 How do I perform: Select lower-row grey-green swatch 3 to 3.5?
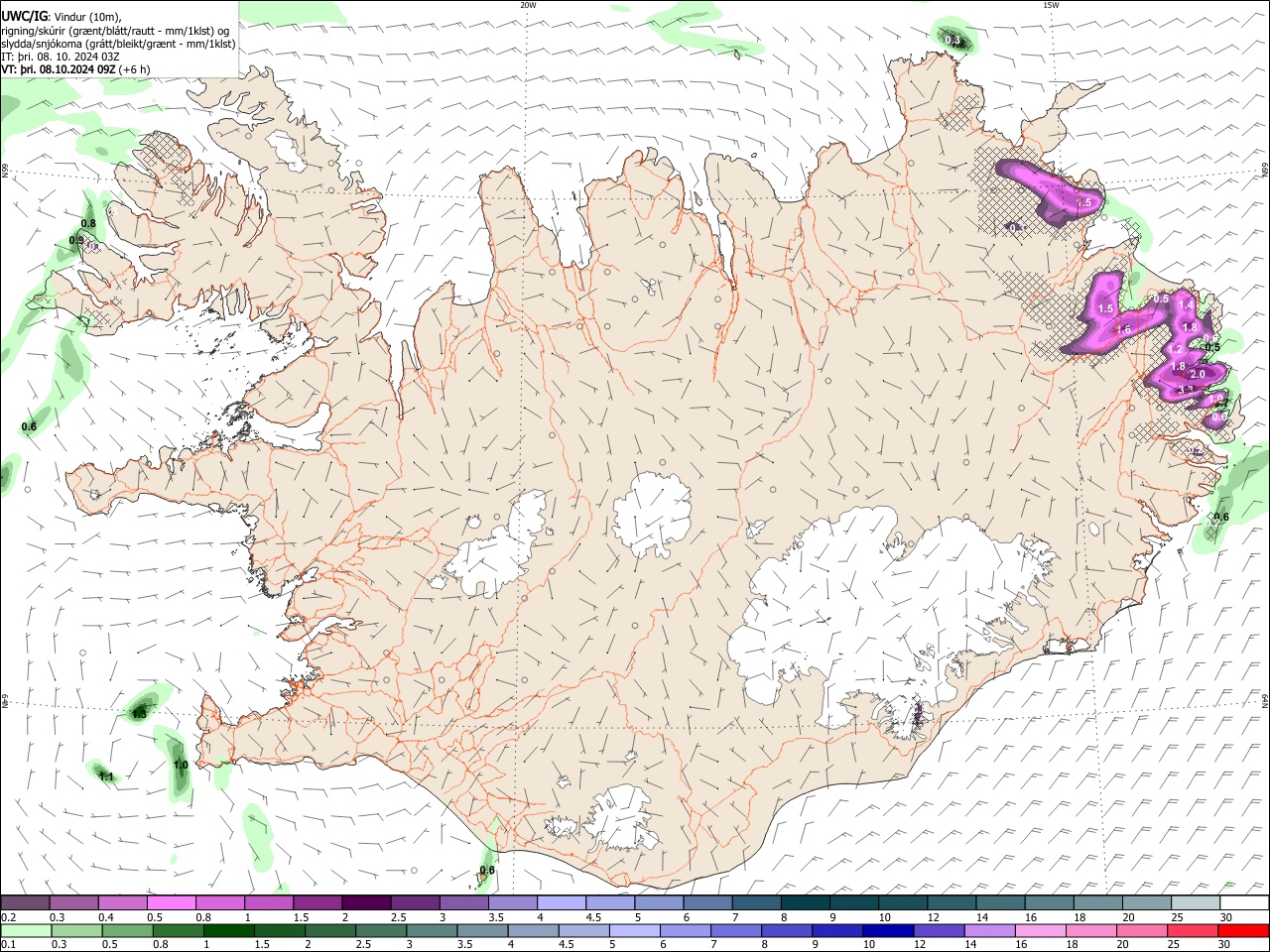pos(433,930)
